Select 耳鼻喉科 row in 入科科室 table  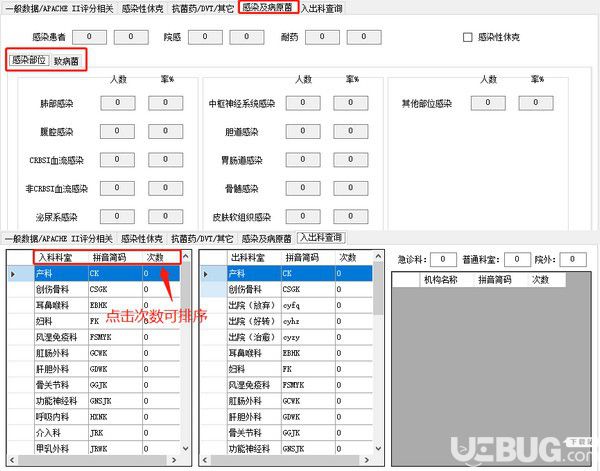tap(94, 305)
